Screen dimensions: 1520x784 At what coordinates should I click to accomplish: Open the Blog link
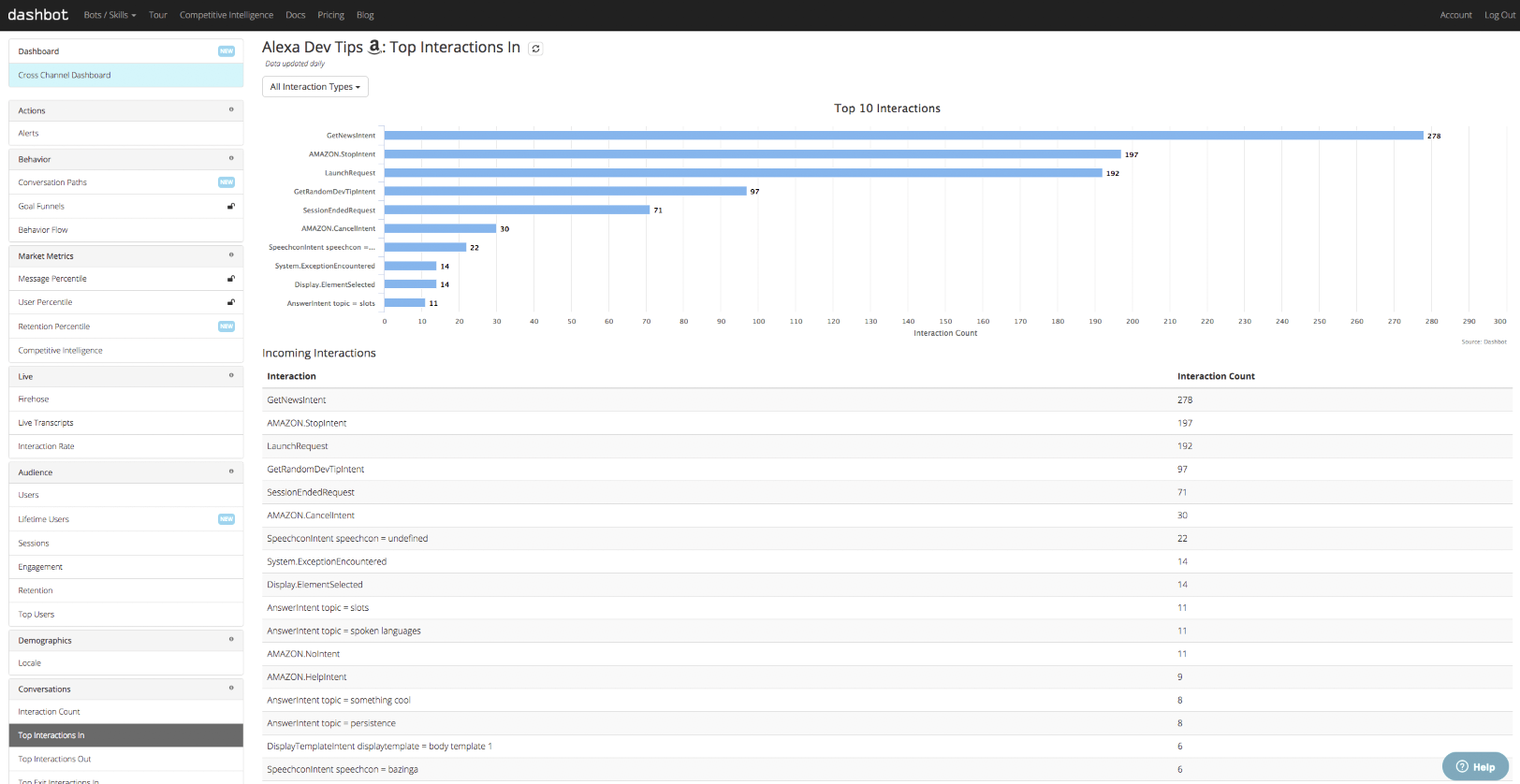[x=365, y=15]
